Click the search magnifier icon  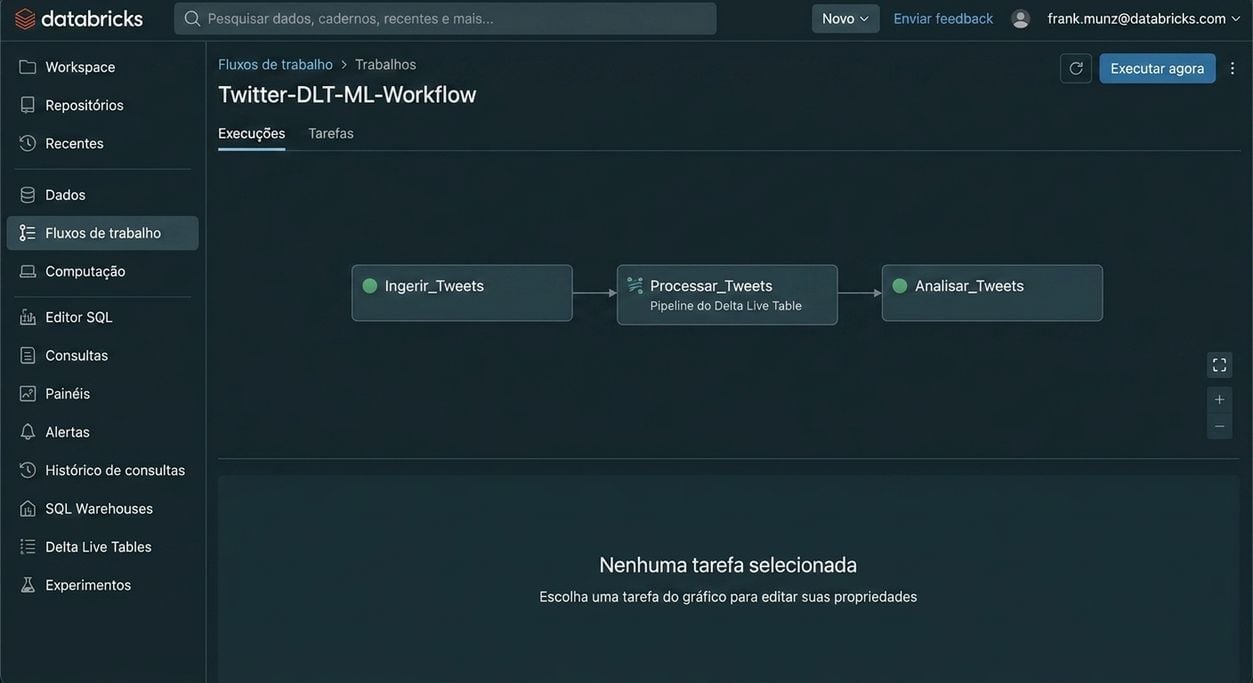pos(192,18)
